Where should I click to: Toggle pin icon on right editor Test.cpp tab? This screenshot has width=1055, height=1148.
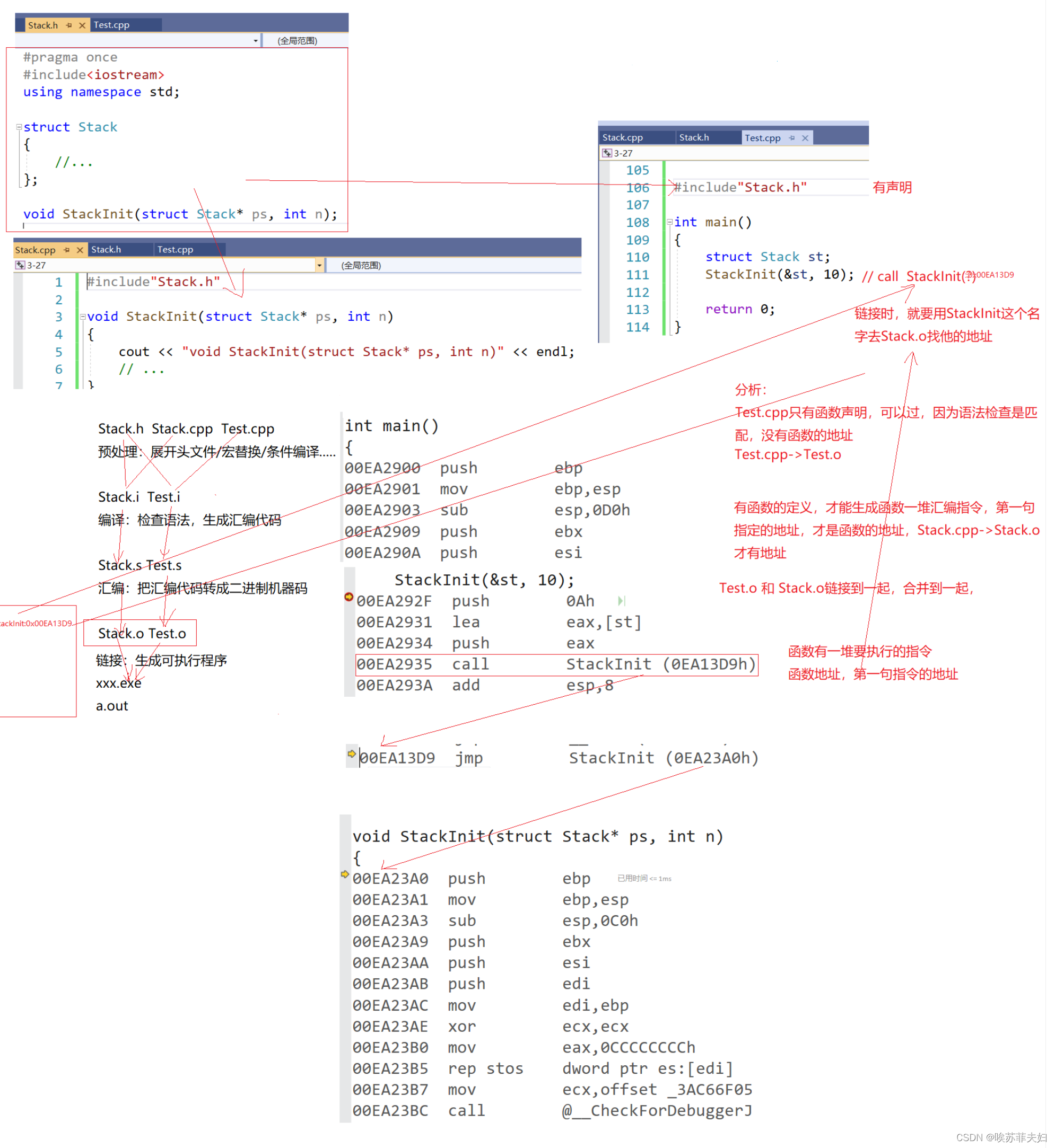792,138
